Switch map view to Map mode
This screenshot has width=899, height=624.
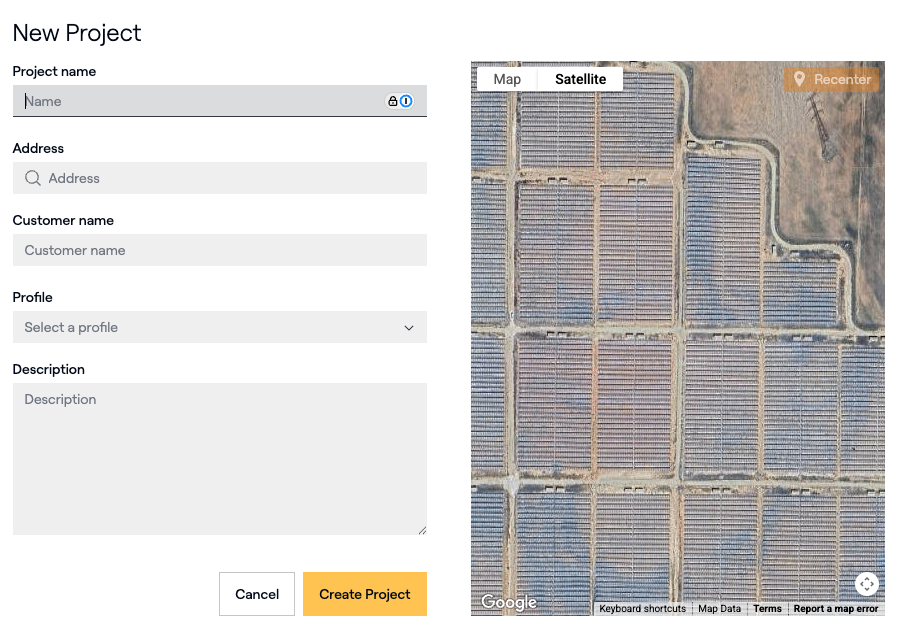507,79
